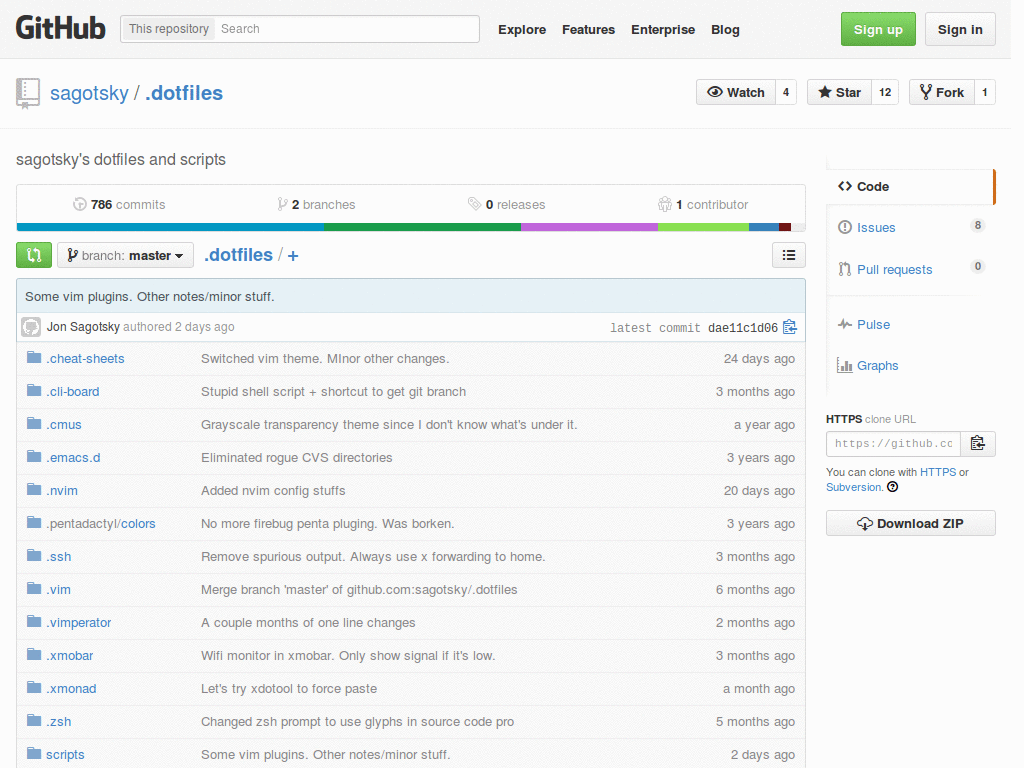
Task: Click the .ssh folder icon
Action: (x=34, y=555)
